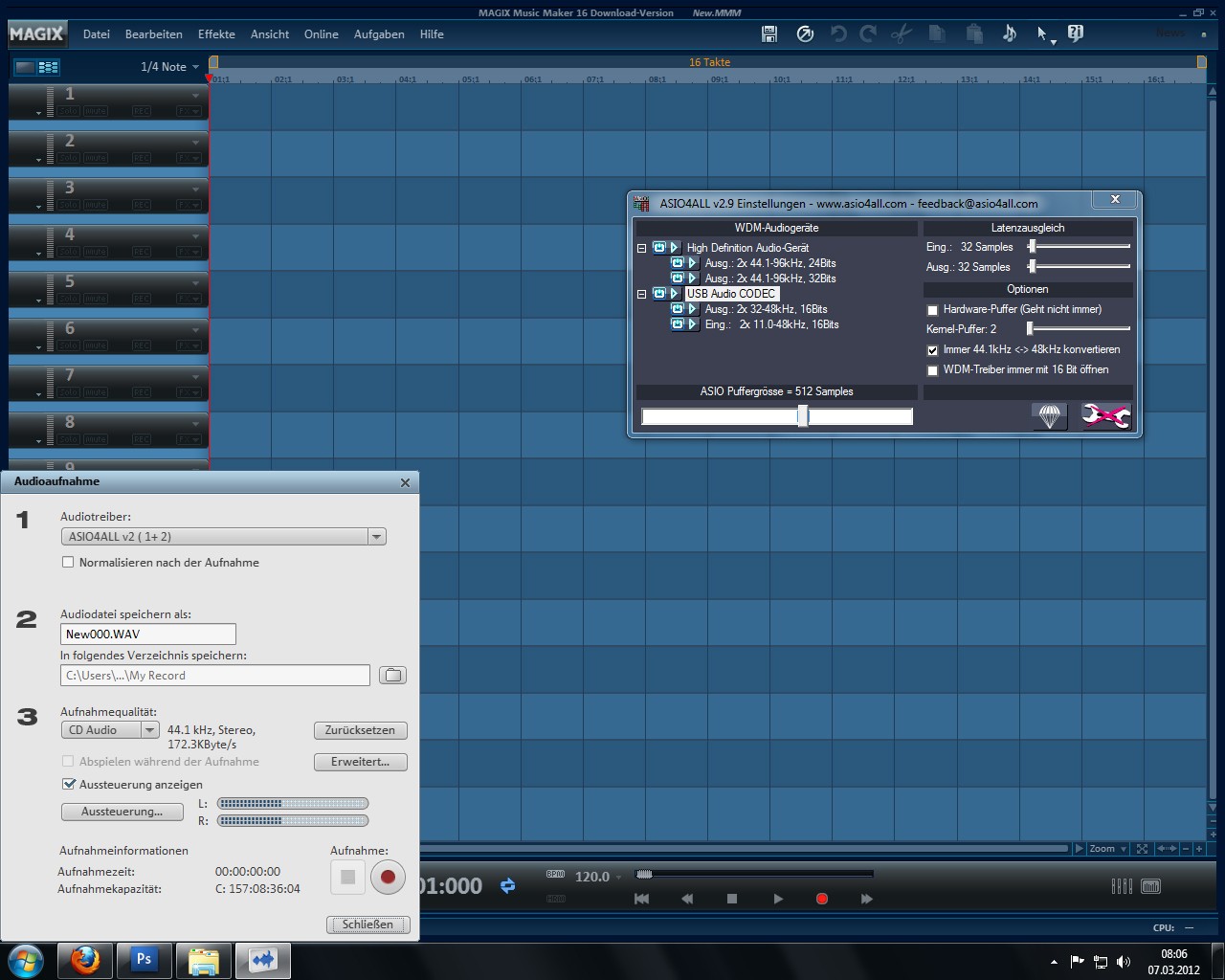Image resolution: width=1225 pixels, height=980 pixels.
Task: Open the Bearbeiten menu
Action: tap(153, 33)
